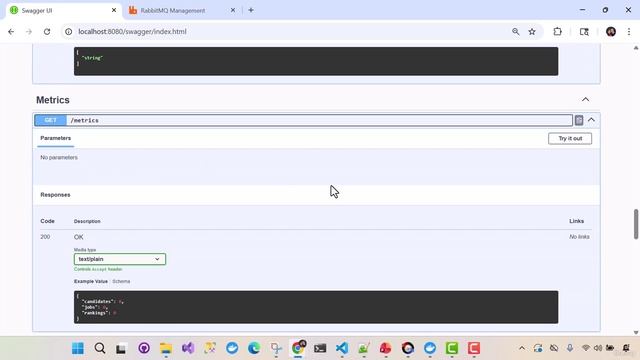
Task: Click the Responses heading
Action: point(55,195)
